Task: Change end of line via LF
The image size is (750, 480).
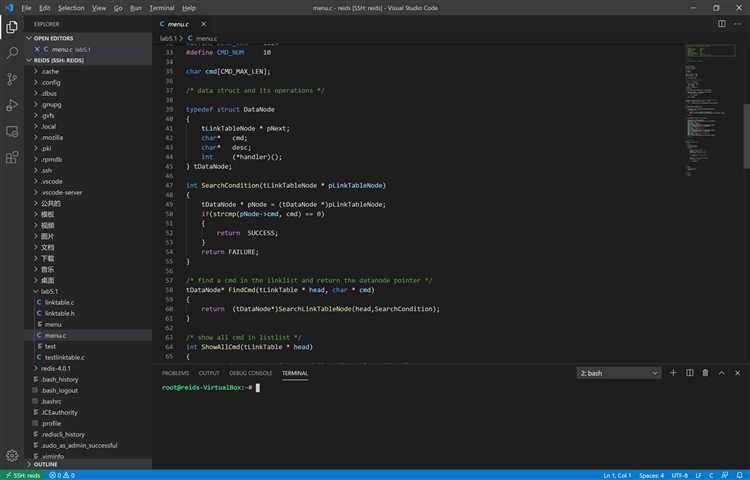Action: click(698, 475)
